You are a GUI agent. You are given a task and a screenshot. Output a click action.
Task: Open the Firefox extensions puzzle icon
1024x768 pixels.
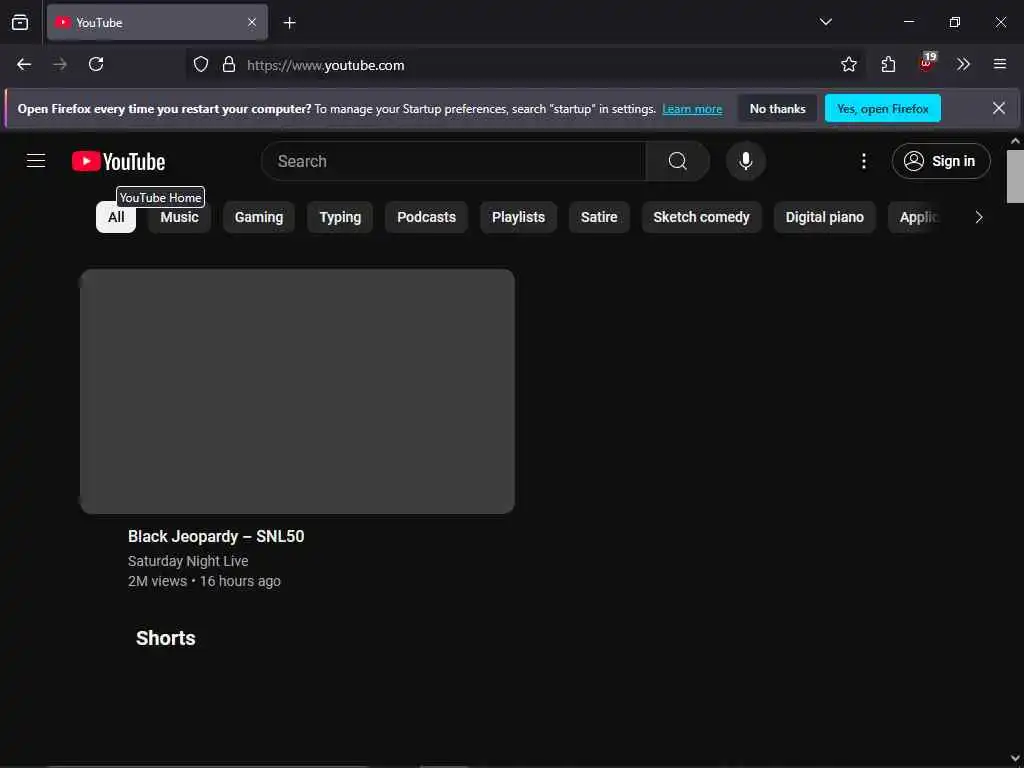(x=888, y=64)
